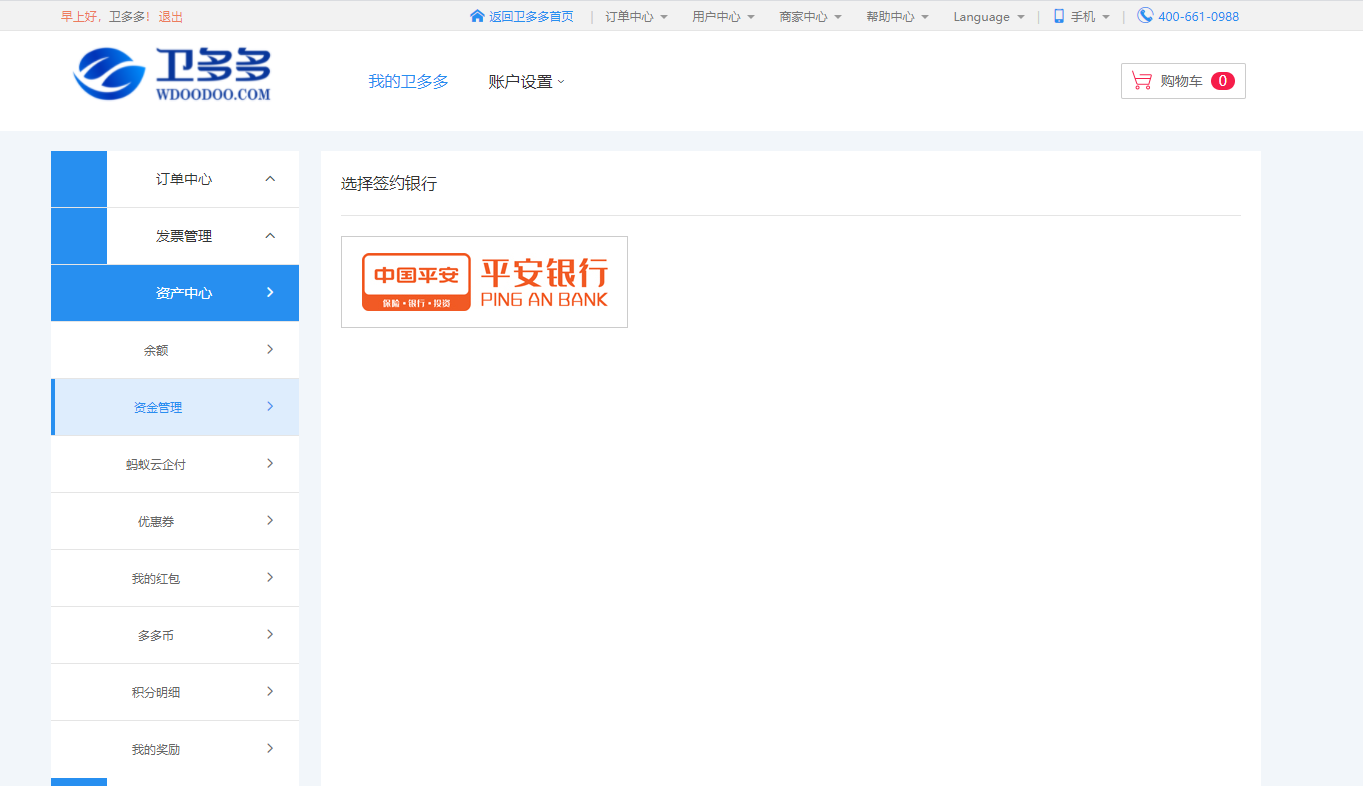
Task: Open the 余额 sidebar item
Action: 175,350
